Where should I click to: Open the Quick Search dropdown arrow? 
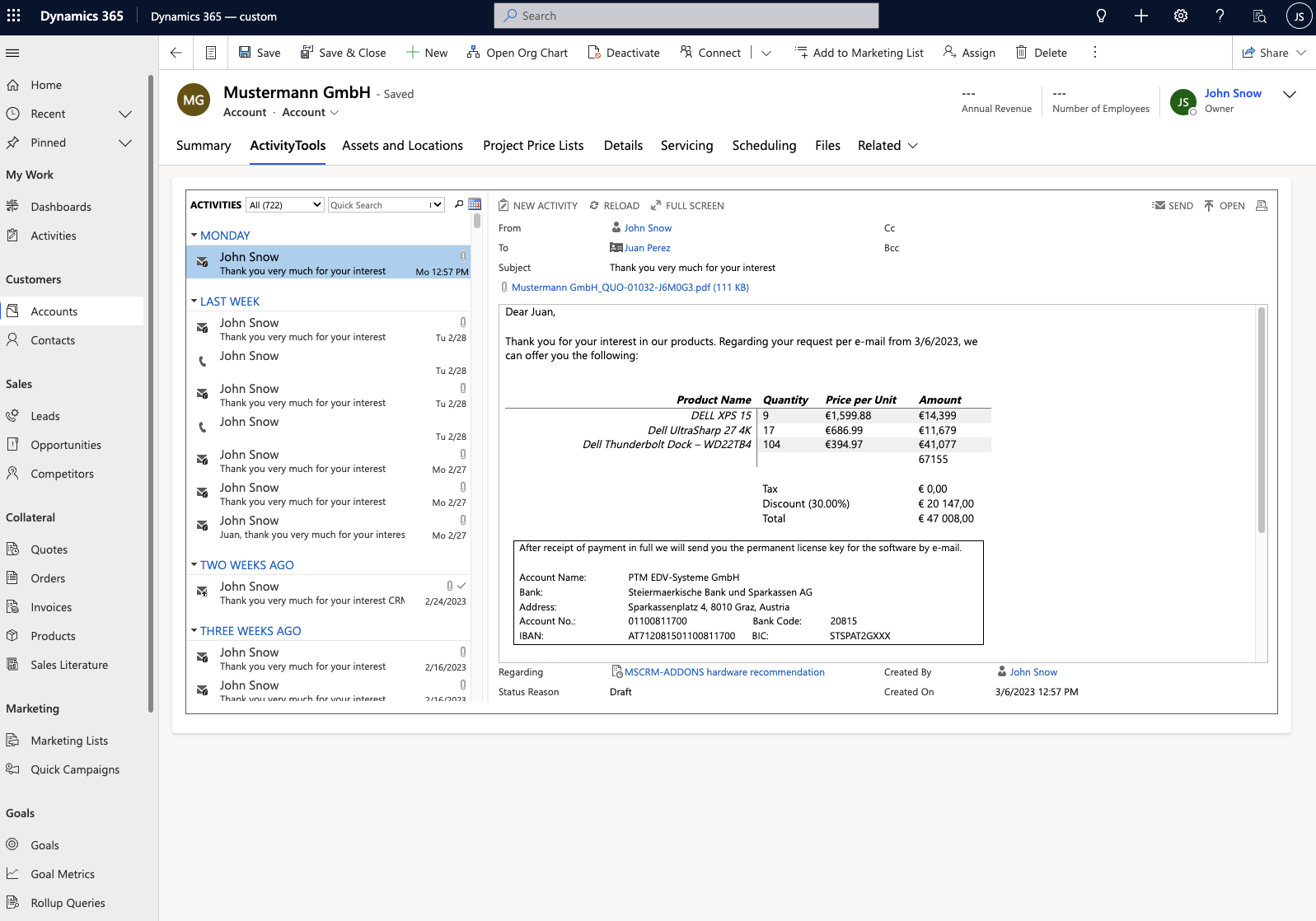coord(436,205)
